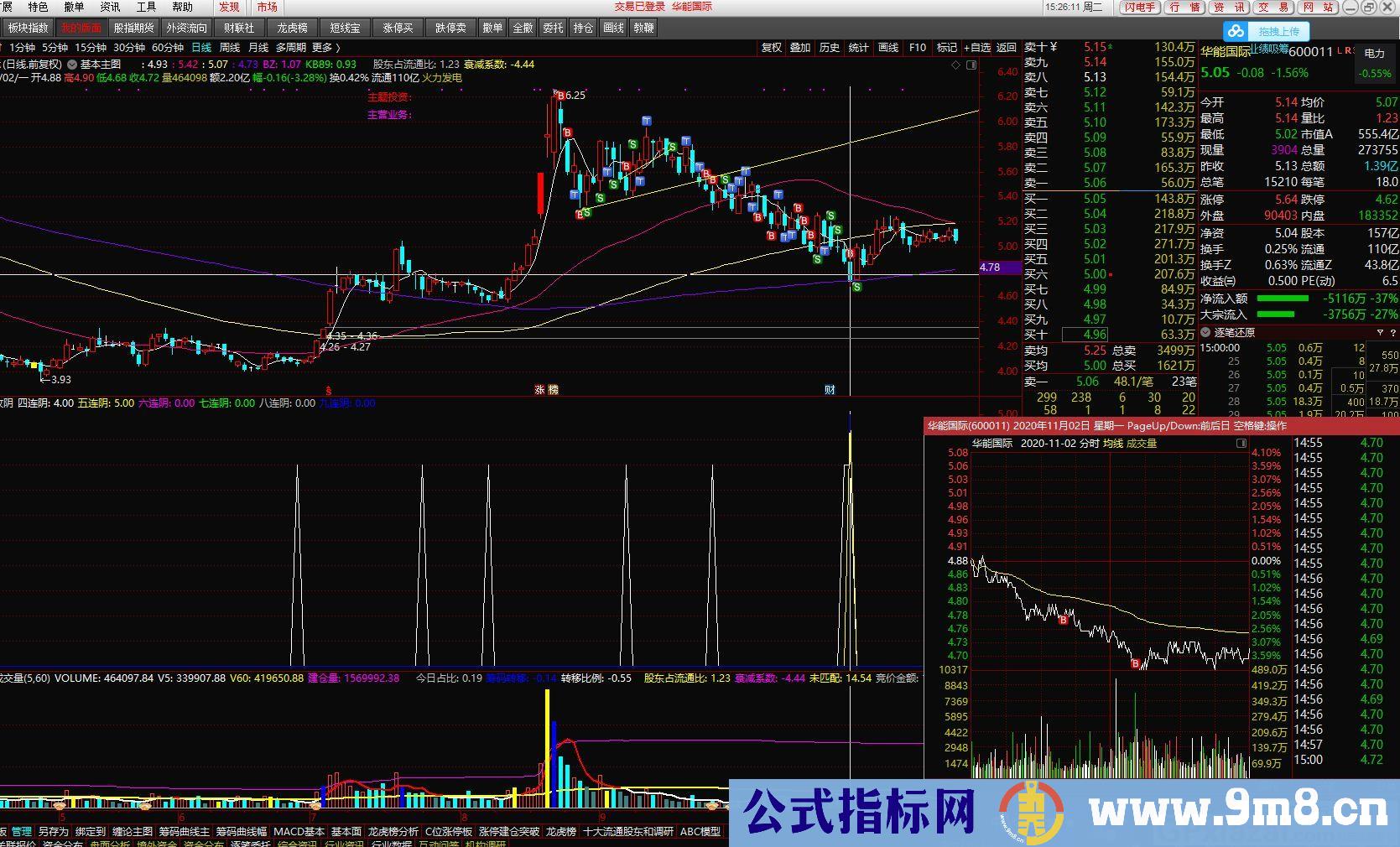Click the L mark next to stock code 600011

pos(1340,50)
